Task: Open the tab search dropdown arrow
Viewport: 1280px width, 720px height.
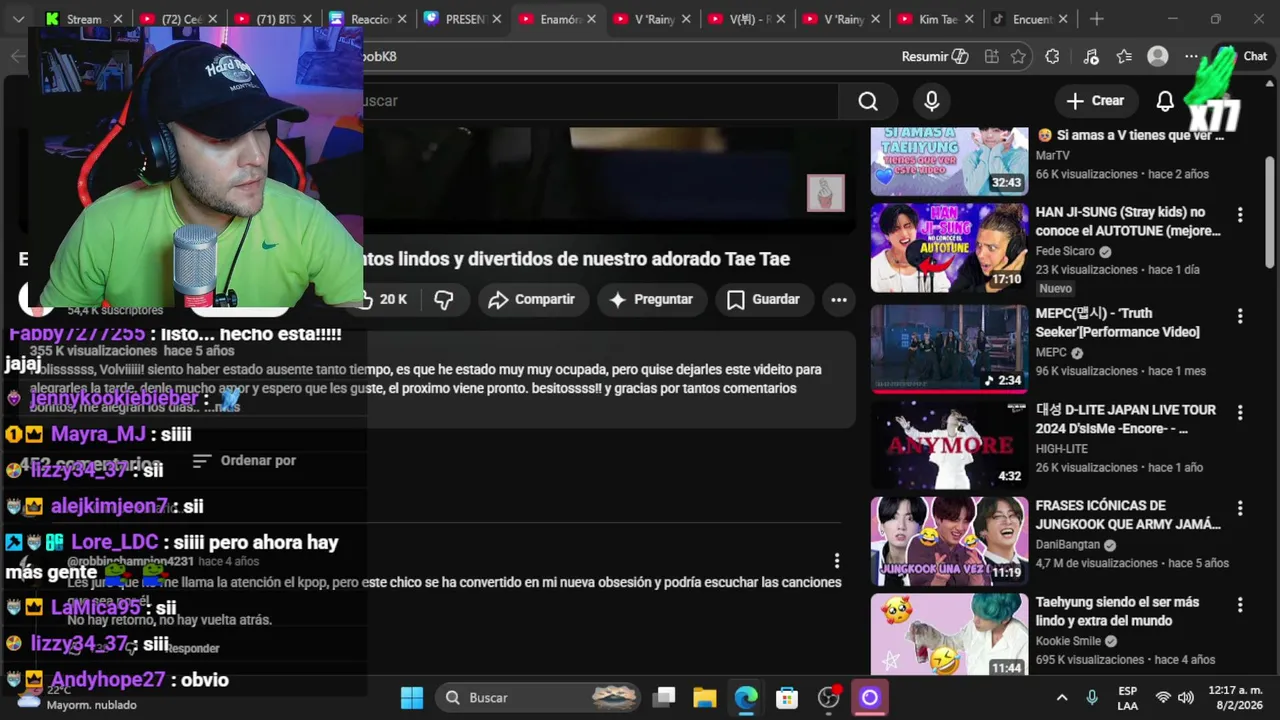Action: (x=18, y=19)
